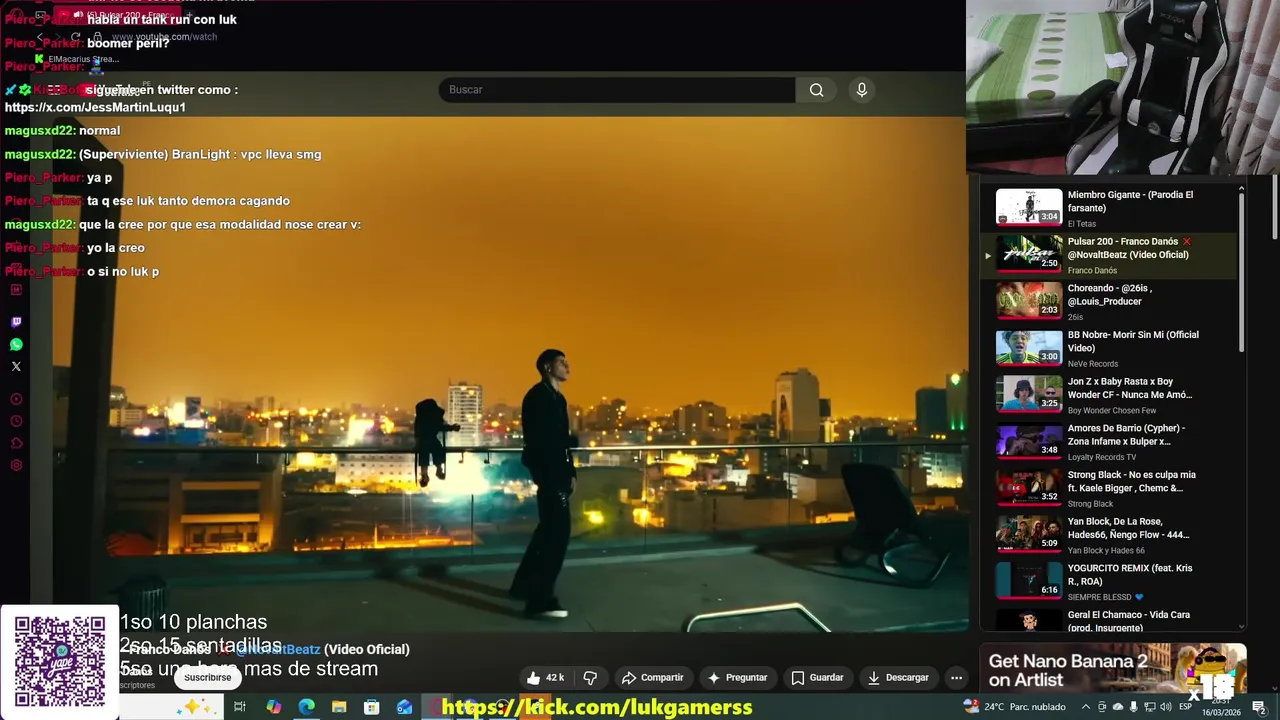Open Twitch icon in browser sidebar
1280x720 pixels.
tap(16, 322)
